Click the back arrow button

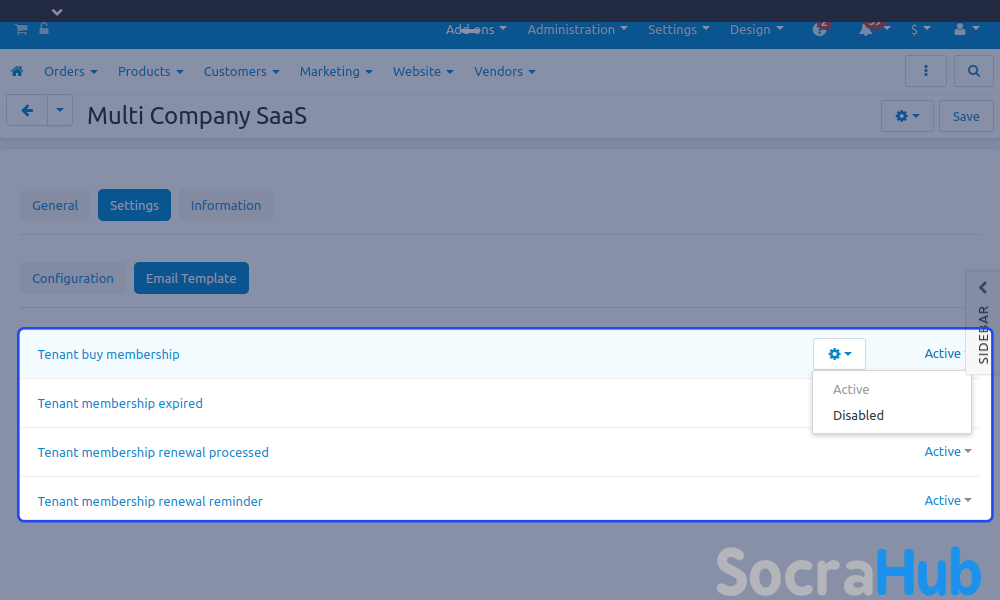pyautogui.click(x=27, y=111)
